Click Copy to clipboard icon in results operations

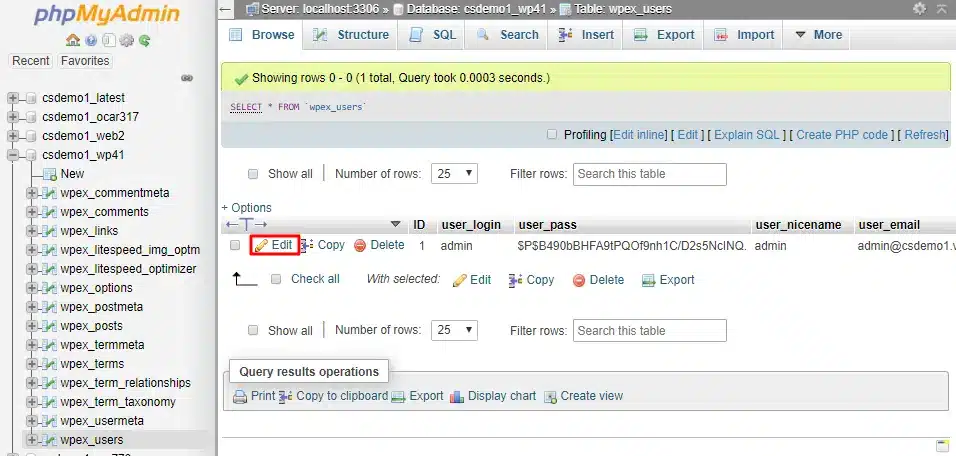pyautogui.click(x=286, y=397)
